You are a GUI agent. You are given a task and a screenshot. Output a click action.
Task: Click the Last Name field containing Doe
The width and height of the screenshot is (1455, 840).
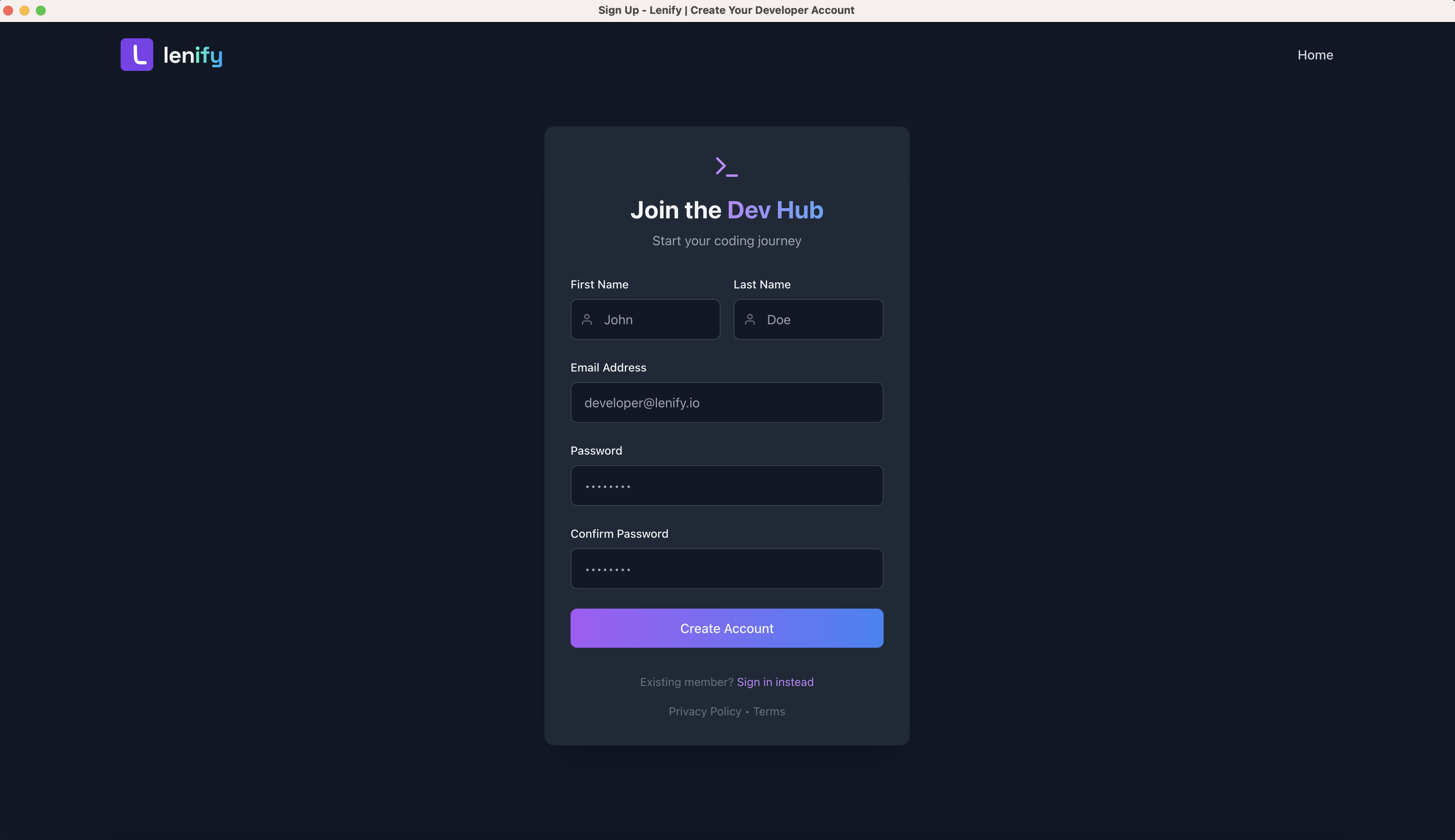pyautogui.click(x=807, y=320)
